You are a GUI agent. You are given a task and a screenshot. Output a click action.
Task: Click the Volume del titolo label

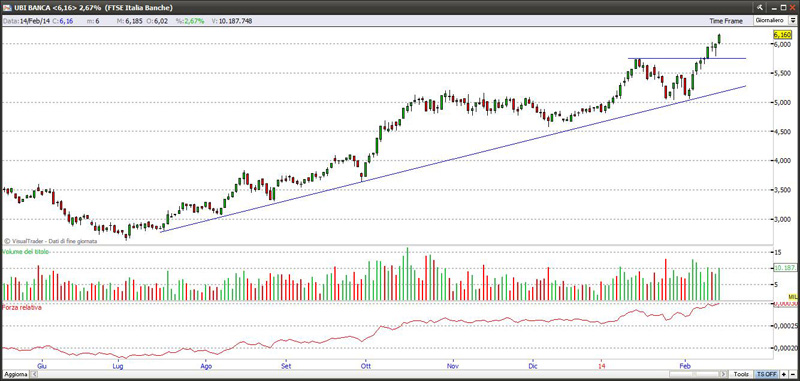26,251
